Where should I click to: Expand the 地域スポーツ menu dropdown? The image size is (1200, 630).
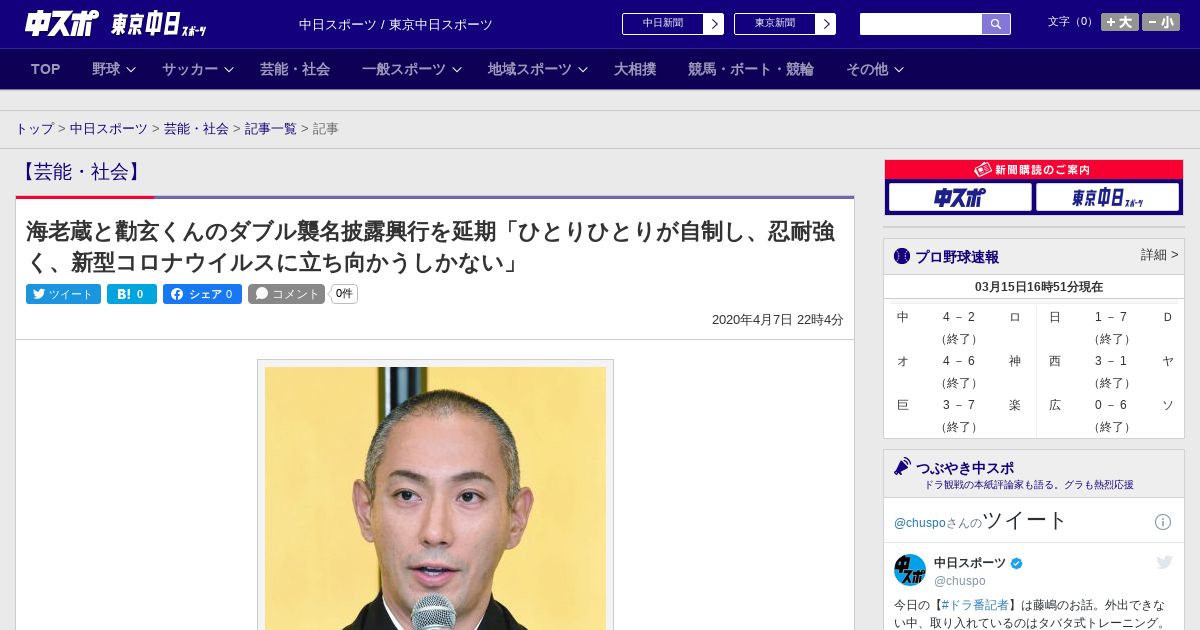click(538, 69)
